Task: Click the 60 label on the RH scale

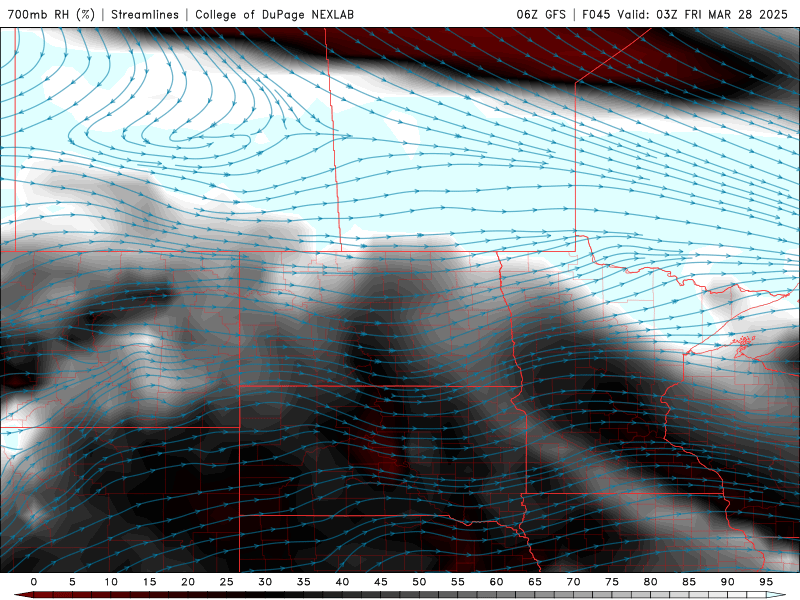Action: tap(496, 582)
